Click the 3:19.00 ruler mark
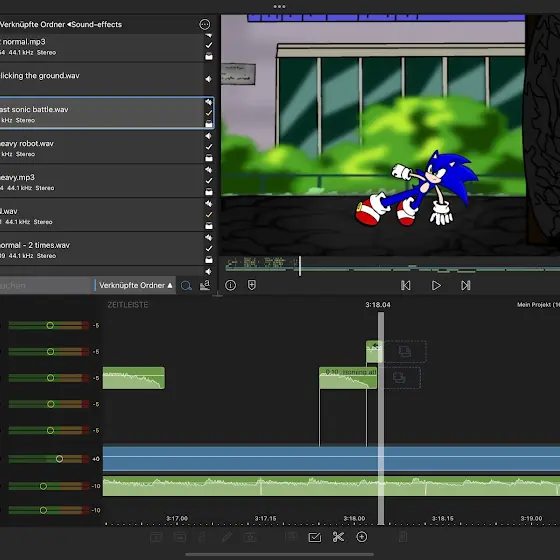The width and height of the screenshot is (560, 560). point(531,518)
